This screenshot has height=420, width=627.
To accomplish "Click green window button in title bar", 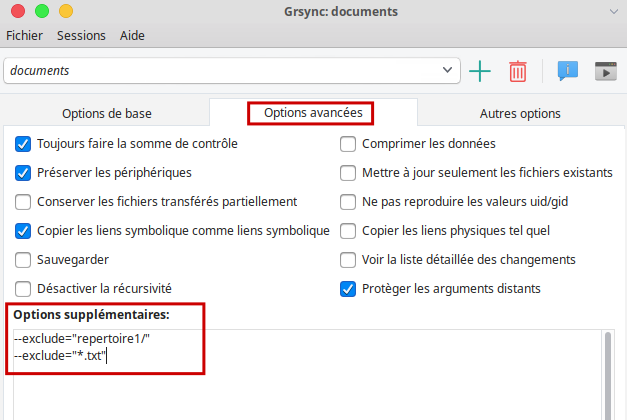I will coord(42,11).
